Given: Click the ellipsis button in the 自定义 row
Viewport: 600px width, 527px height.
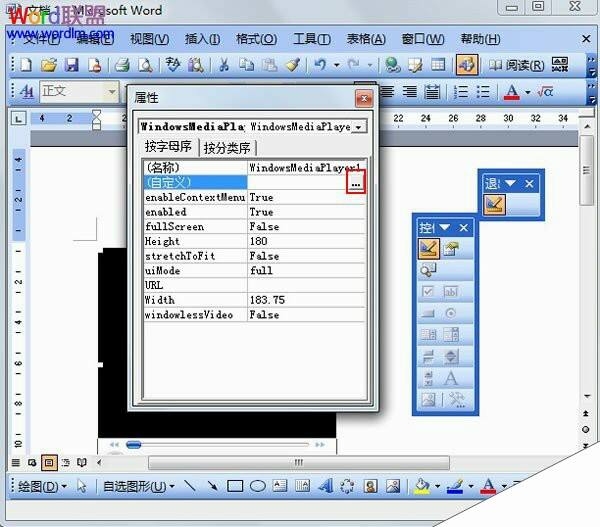Looking at the screenshot, I should (356, 183).
